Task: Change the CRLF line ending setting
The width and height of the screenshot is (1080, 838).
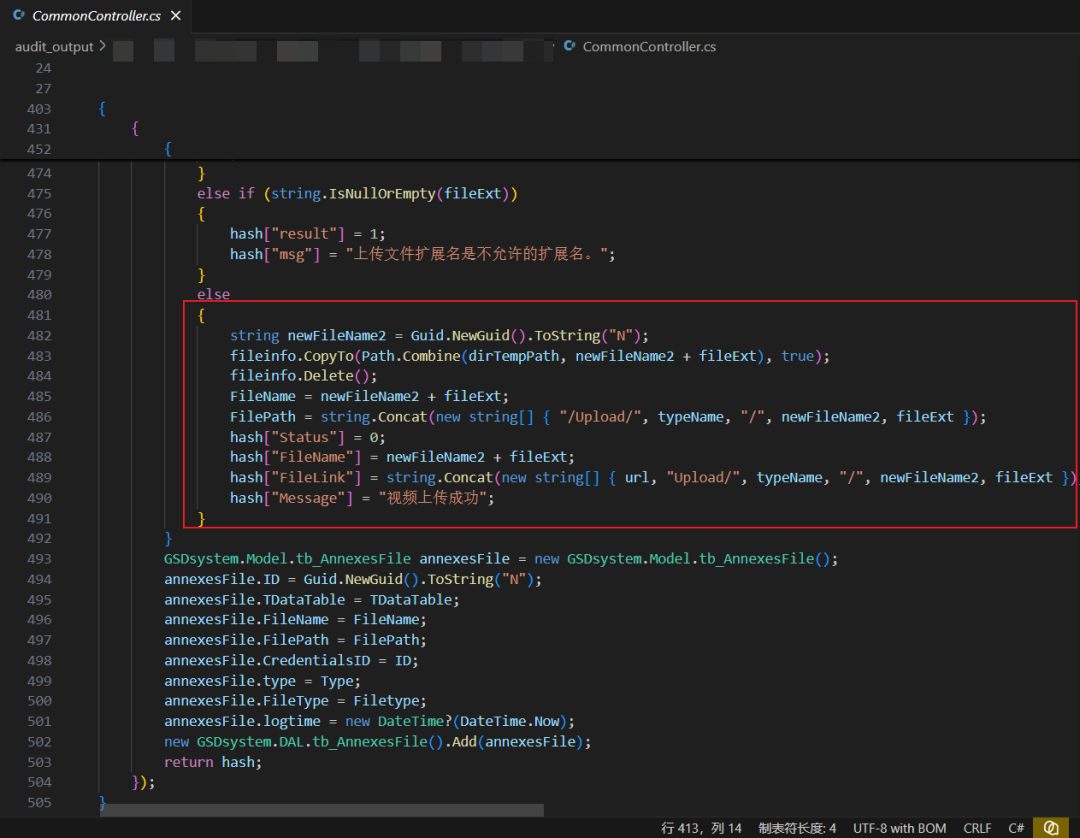Action: (977, 828)
